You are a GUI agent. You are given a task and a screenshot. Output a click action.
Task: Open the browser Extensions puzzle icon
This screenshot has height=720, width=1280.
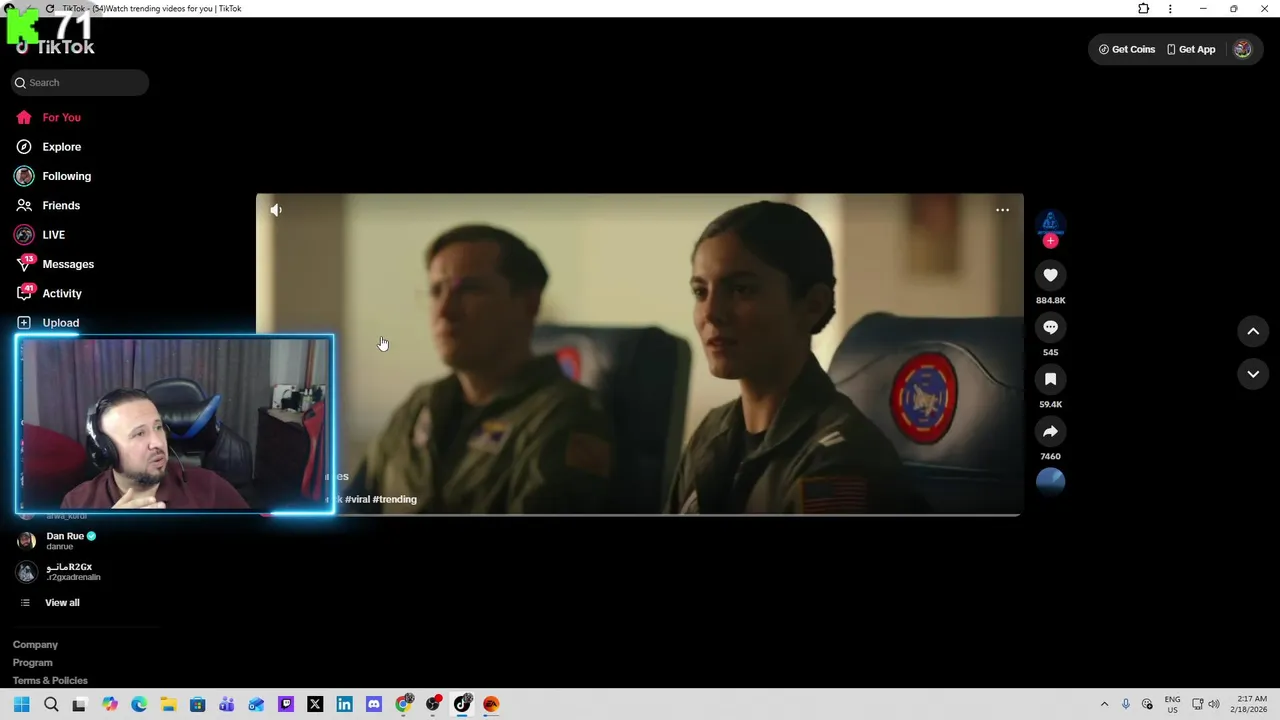(1144, 9)
